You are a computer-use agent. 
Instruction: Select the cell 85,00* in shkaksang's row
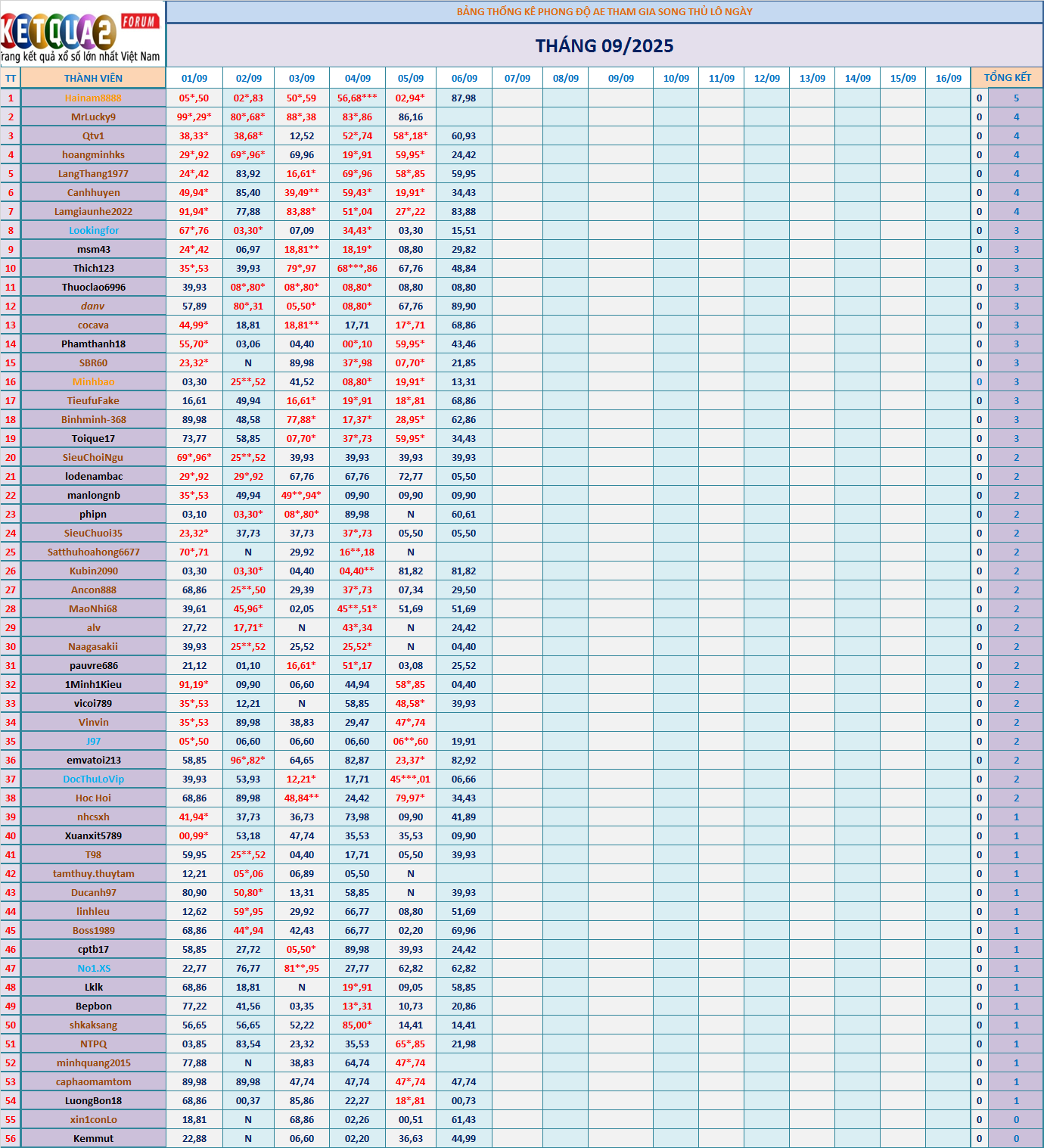[x=357, y=1025]
